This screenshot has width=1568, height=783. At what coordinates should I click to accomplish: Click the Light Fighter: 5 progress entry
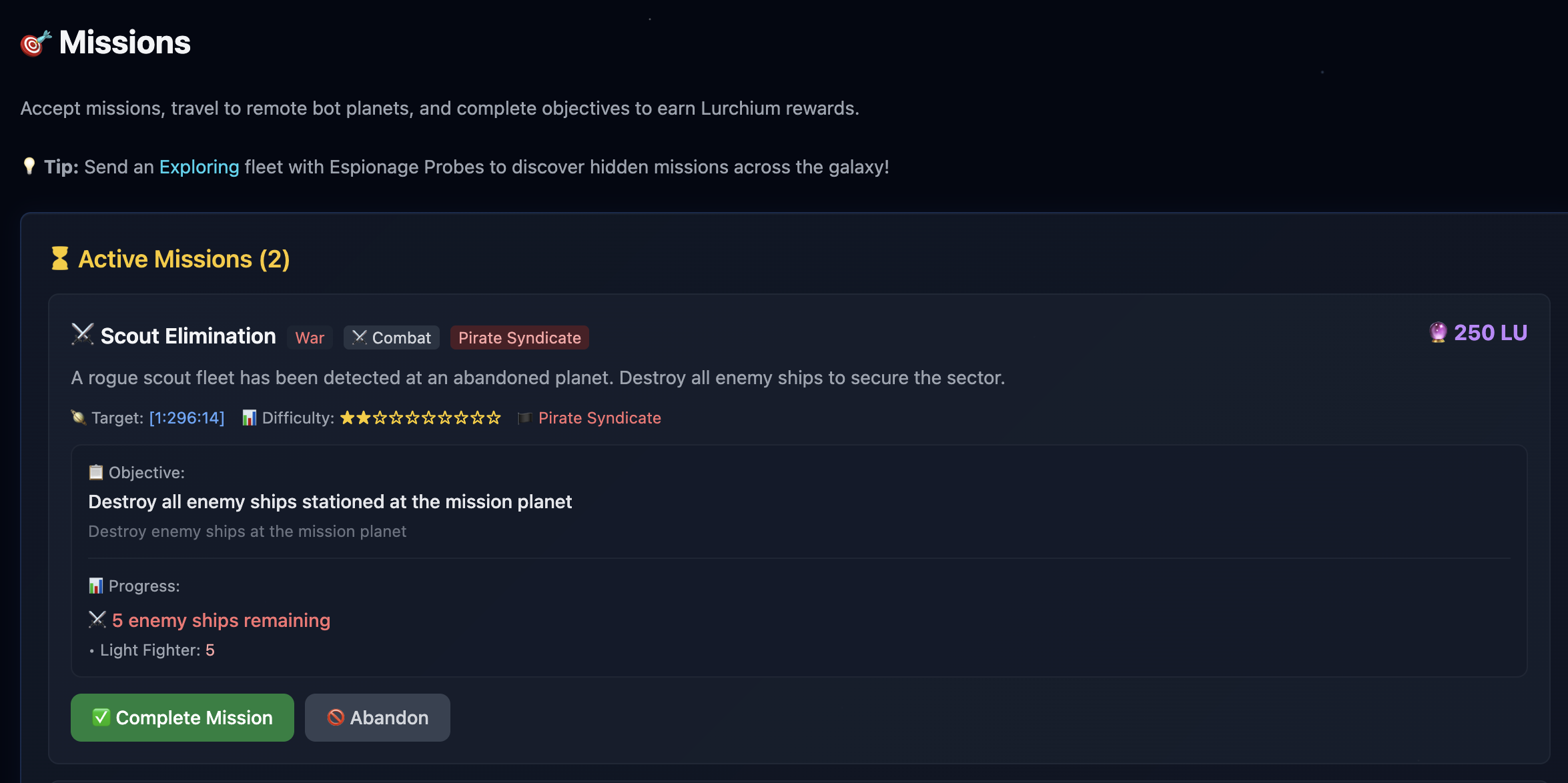[156, 649]
